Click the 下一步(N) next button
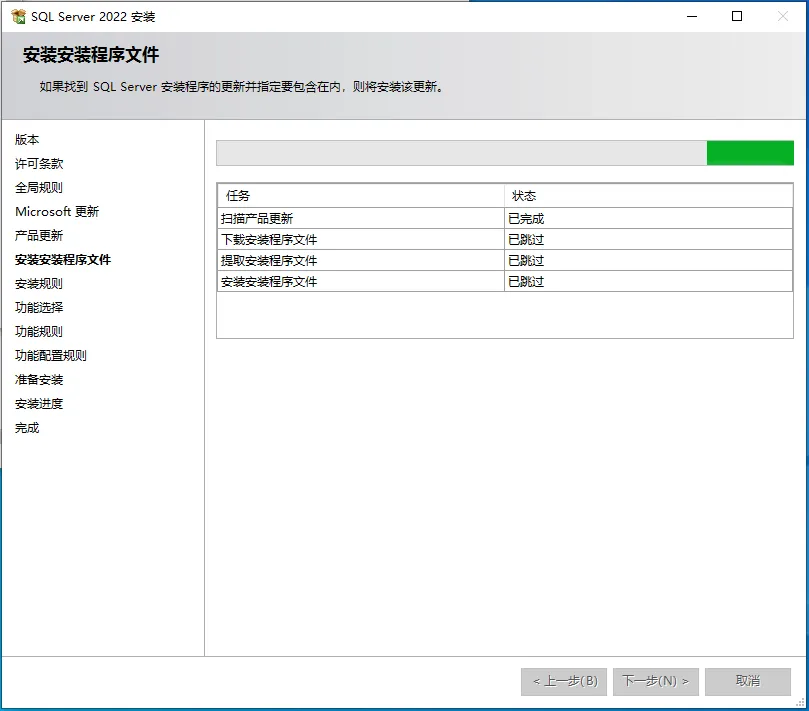This screenshot has height=711, width=809. pyautogui.click(x=656, y=682)
